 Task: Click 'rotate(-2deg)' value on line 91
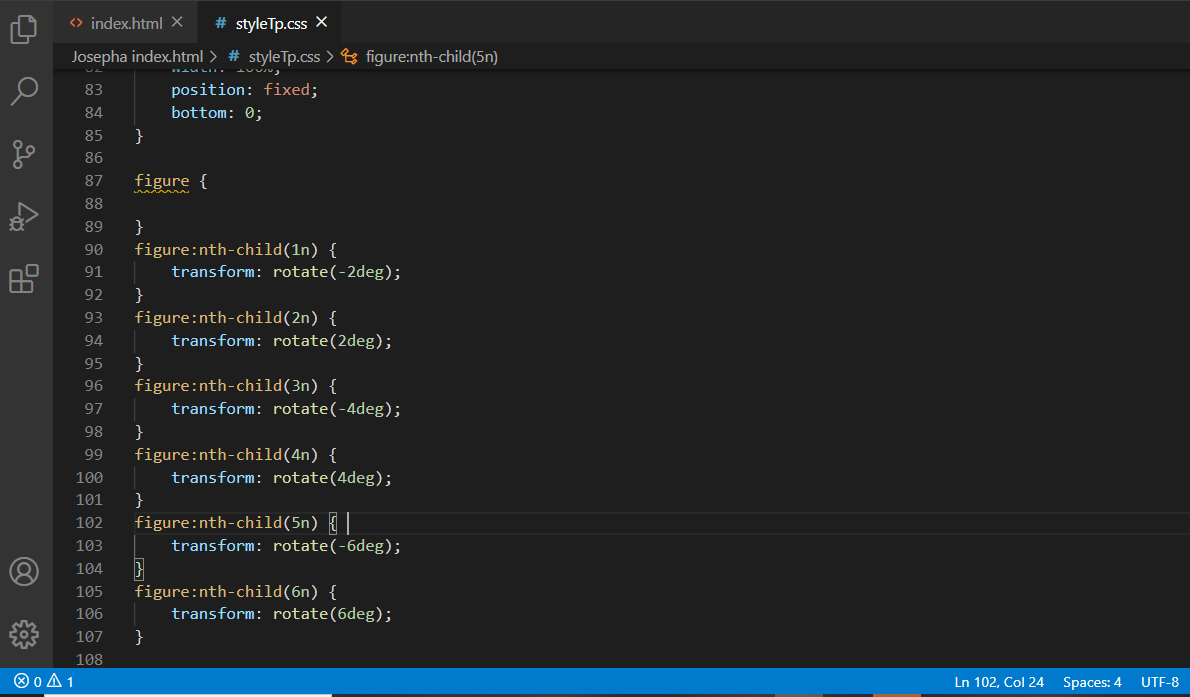pos(332,272)
